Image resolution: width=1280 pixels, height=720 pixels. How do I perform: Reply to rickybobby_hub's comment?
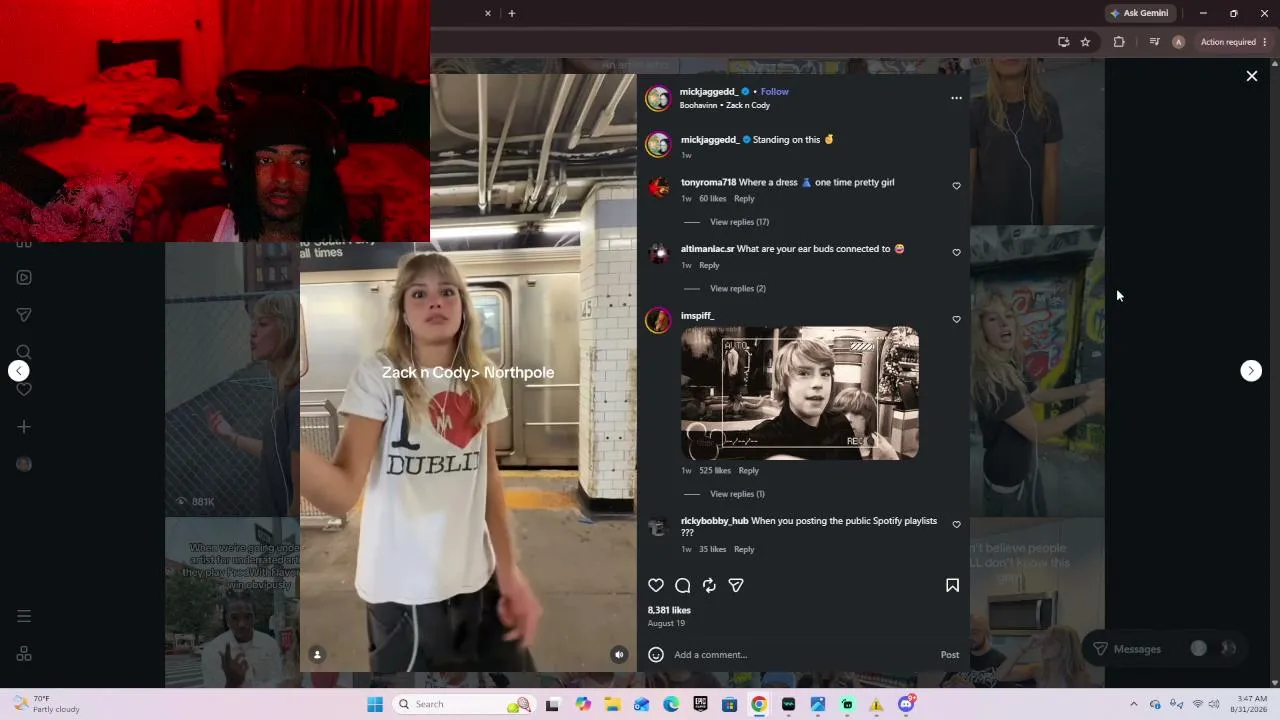point(744,550)
